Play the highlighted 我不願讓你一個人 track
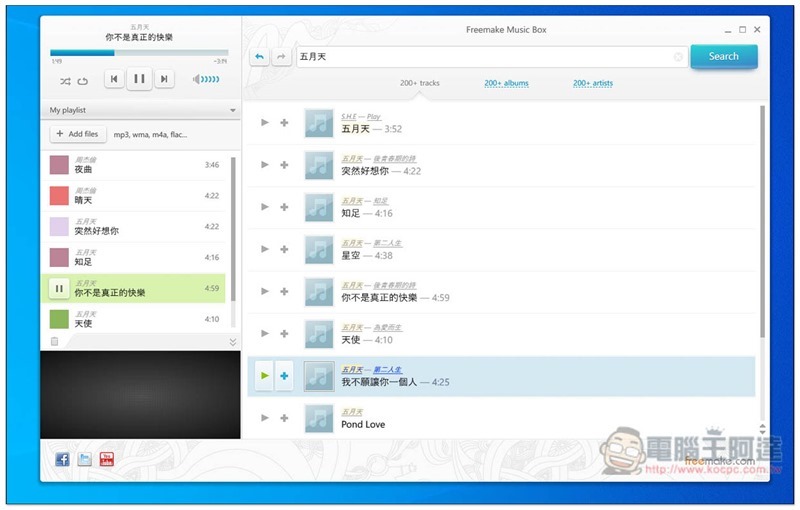 (x=264, y=376)
